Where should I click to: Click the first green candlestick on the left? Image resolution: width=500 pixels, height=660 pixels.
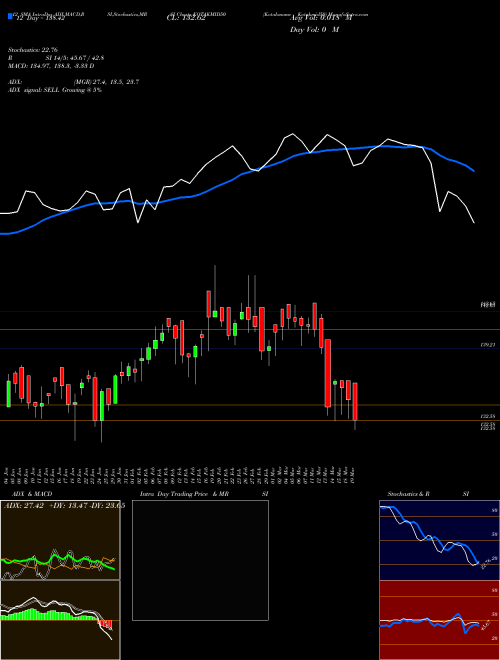(8, 394)
